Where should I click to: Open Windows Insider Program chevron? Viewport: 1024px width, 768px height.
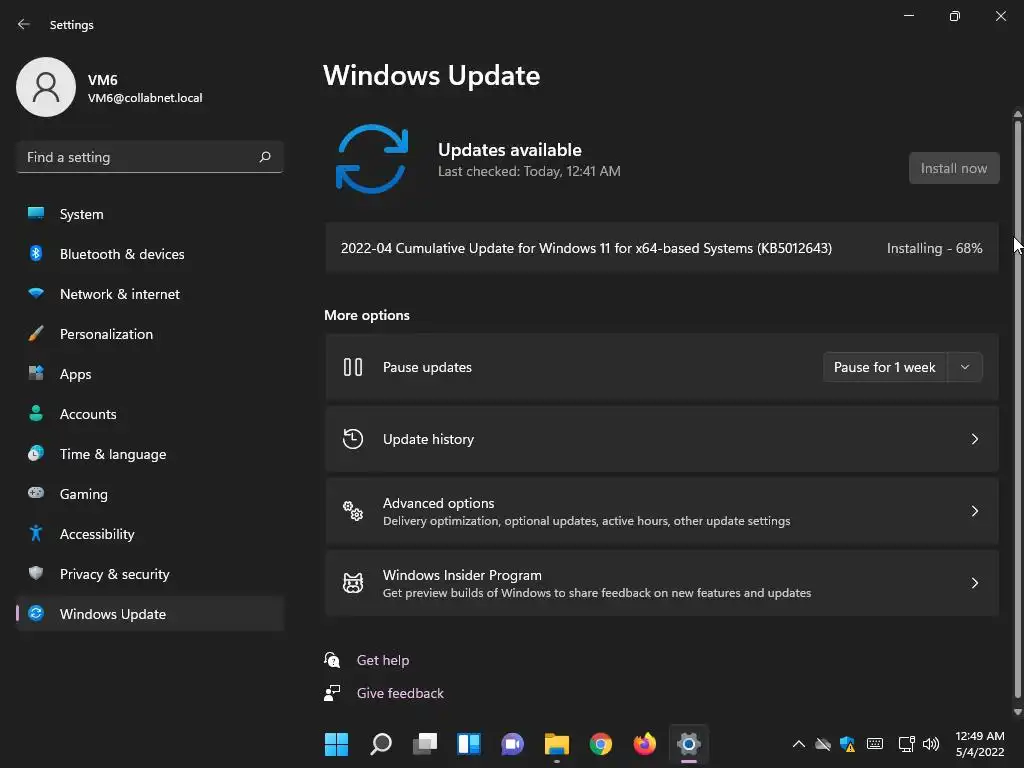(x=974, y=583)
